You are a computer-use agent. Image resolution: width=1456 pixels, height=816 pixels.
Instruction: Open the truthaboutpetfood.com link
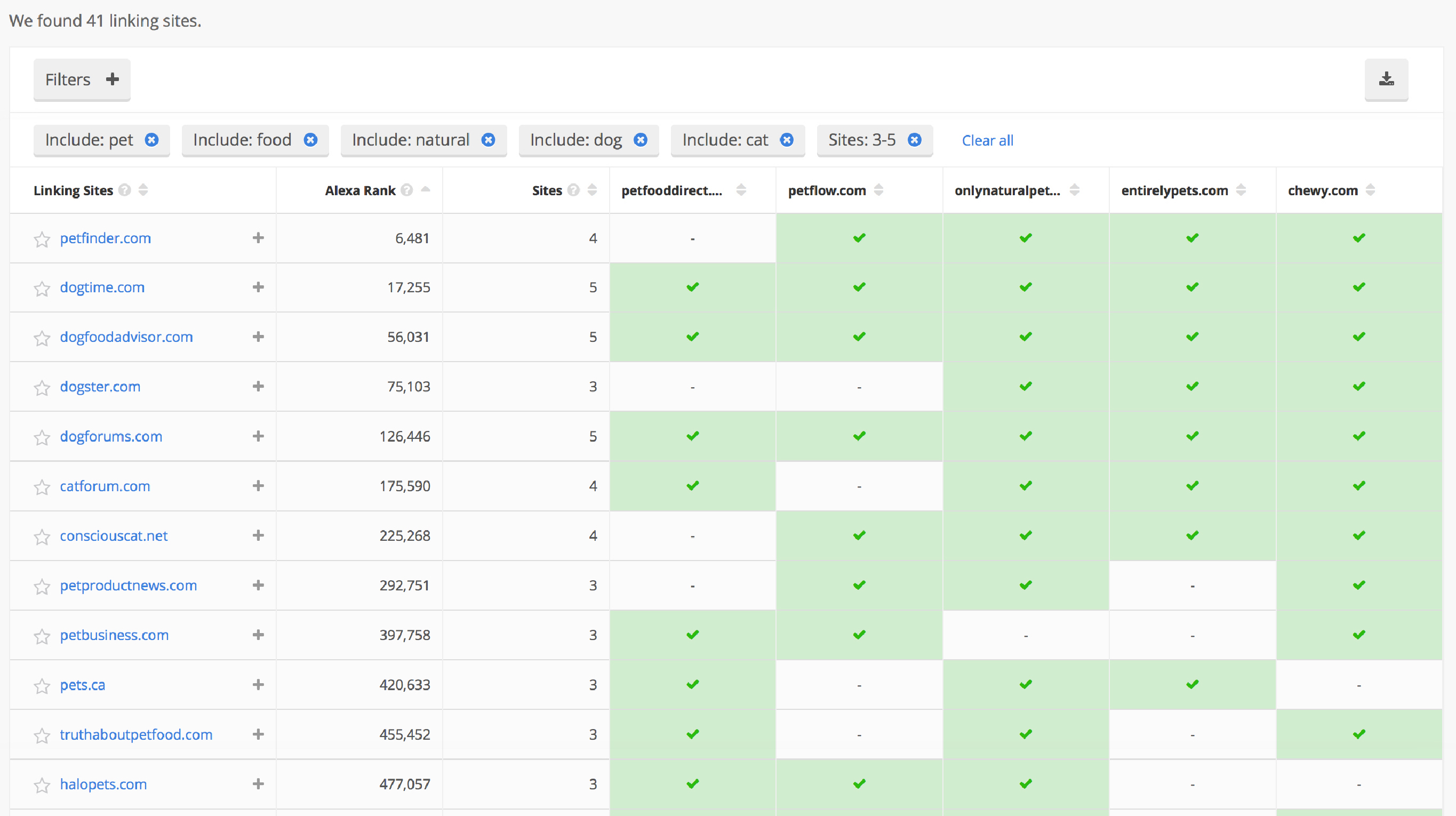136,735
